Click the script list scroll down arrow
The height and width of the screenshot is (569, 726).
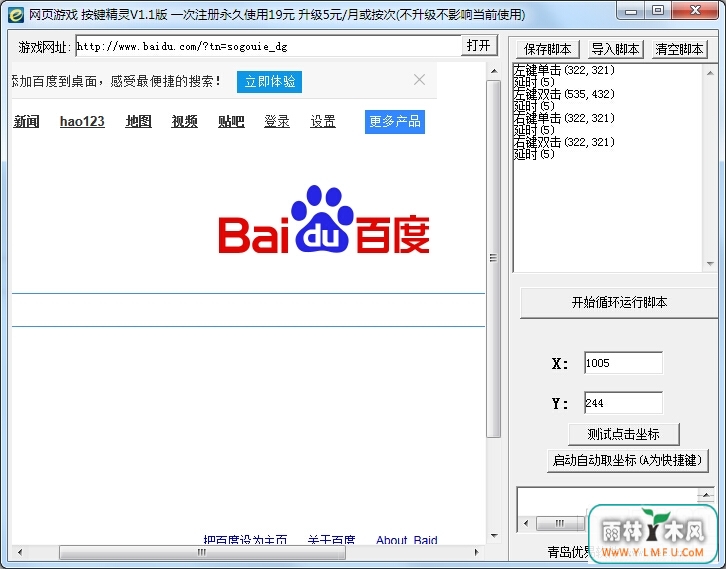pyautogui.click(x=710, y=264)
